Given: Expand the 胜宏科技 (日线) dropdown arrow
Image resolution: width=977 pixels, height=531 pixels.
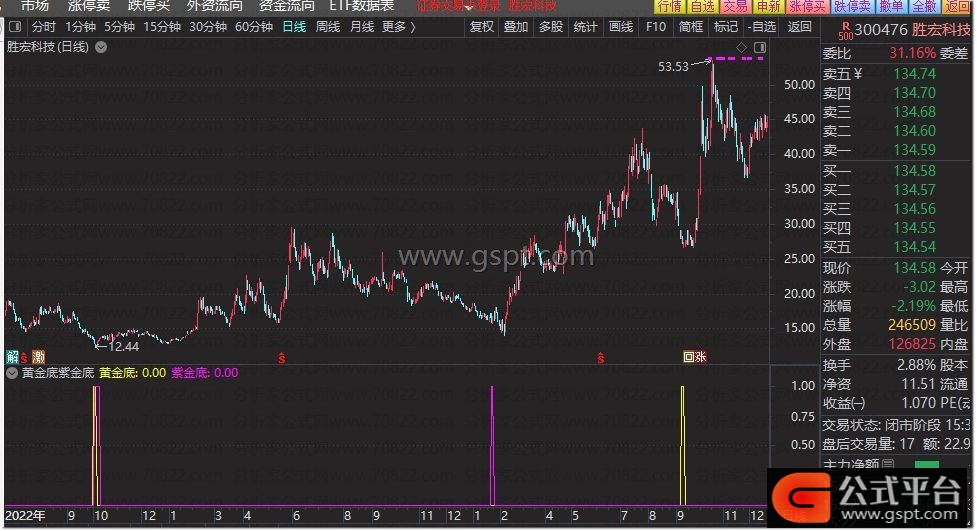Looking at the screenshot, I should tap(100, 47).
